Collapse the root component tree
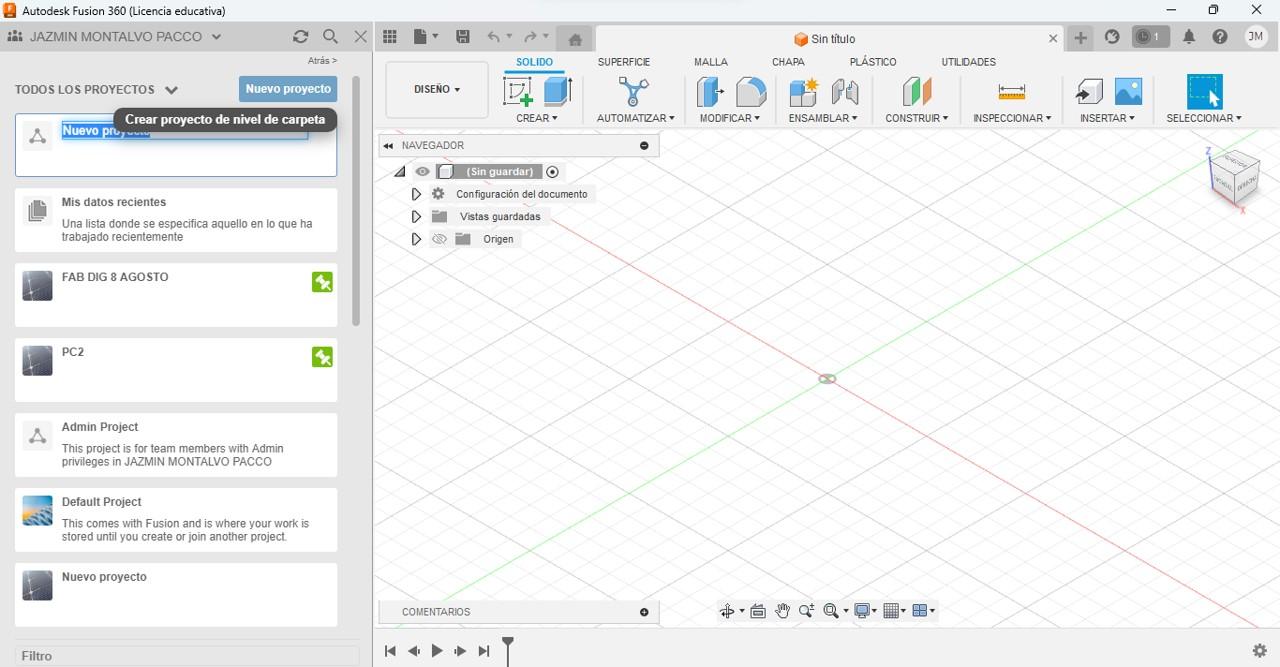The width and height of the screenshot is (1280, 667). 400,172
